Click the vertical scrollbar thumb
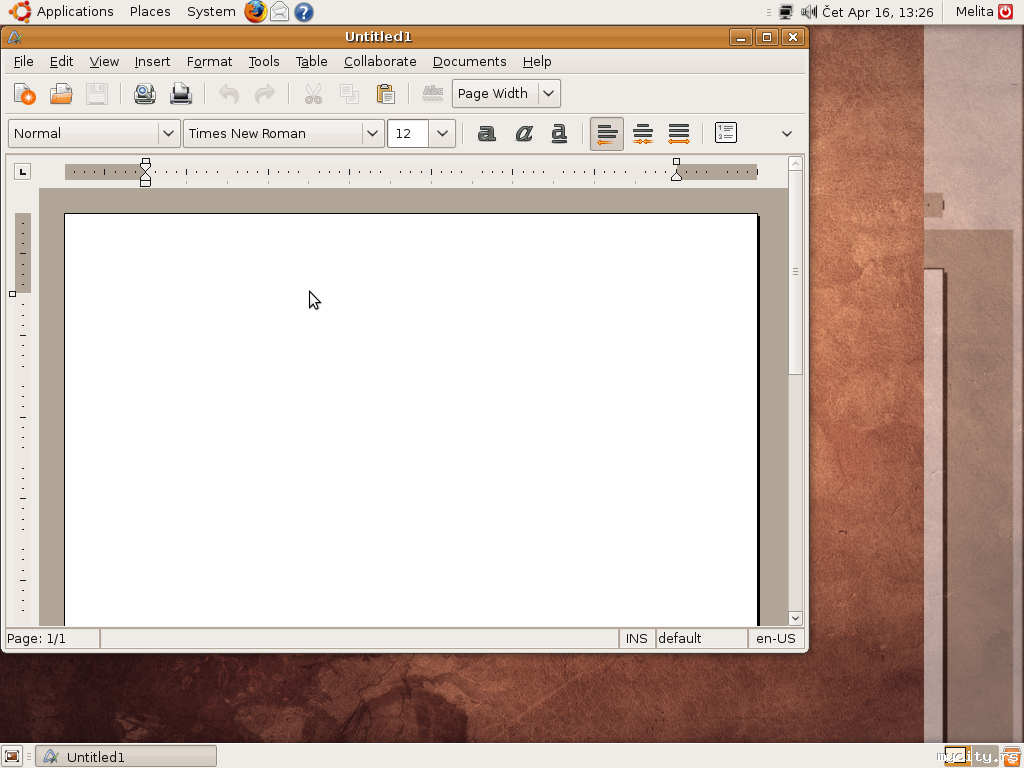 795,272
